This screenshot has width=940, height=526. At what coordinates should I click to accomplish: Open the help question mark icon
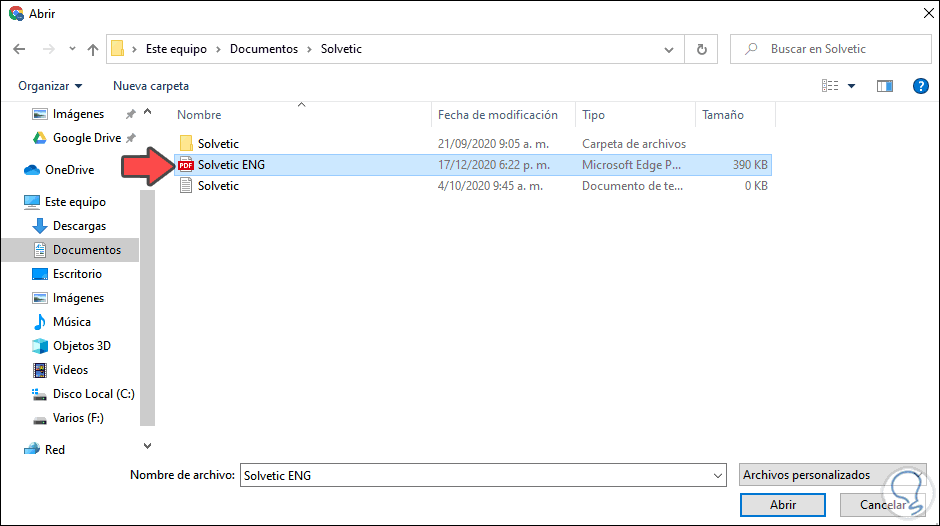point(921,86)
